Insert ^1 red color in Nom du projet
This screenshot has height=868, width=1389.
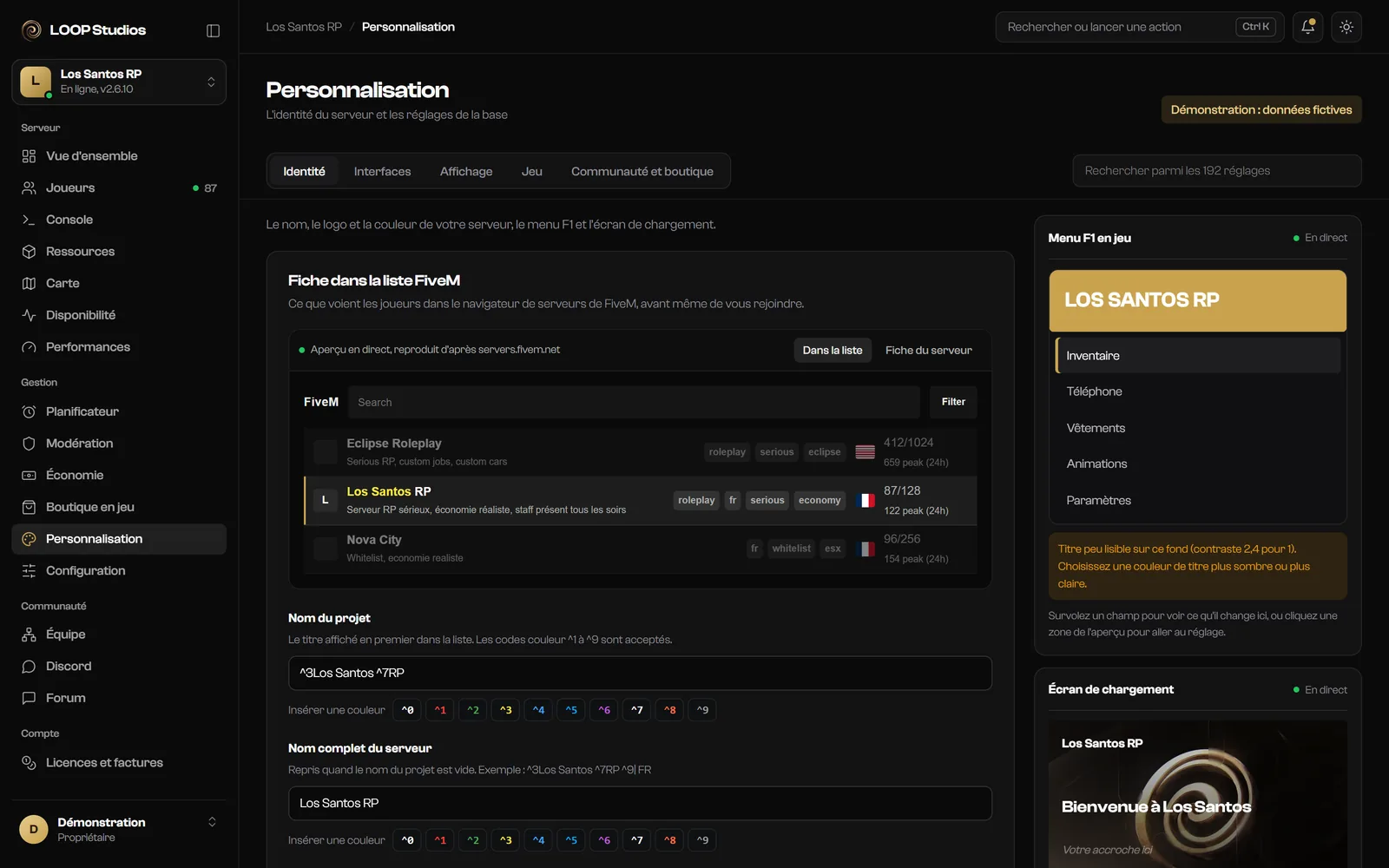440,710
